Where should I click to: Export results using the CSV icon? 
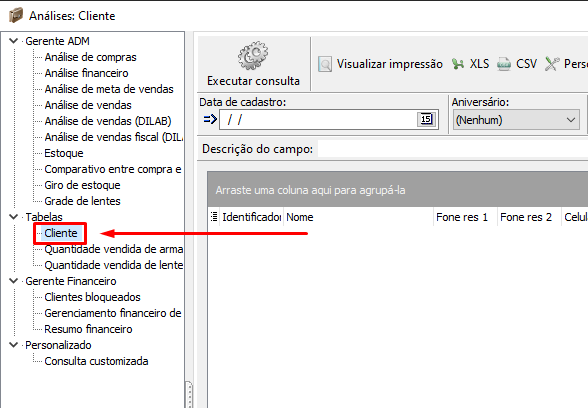click(x=504, y=64)
